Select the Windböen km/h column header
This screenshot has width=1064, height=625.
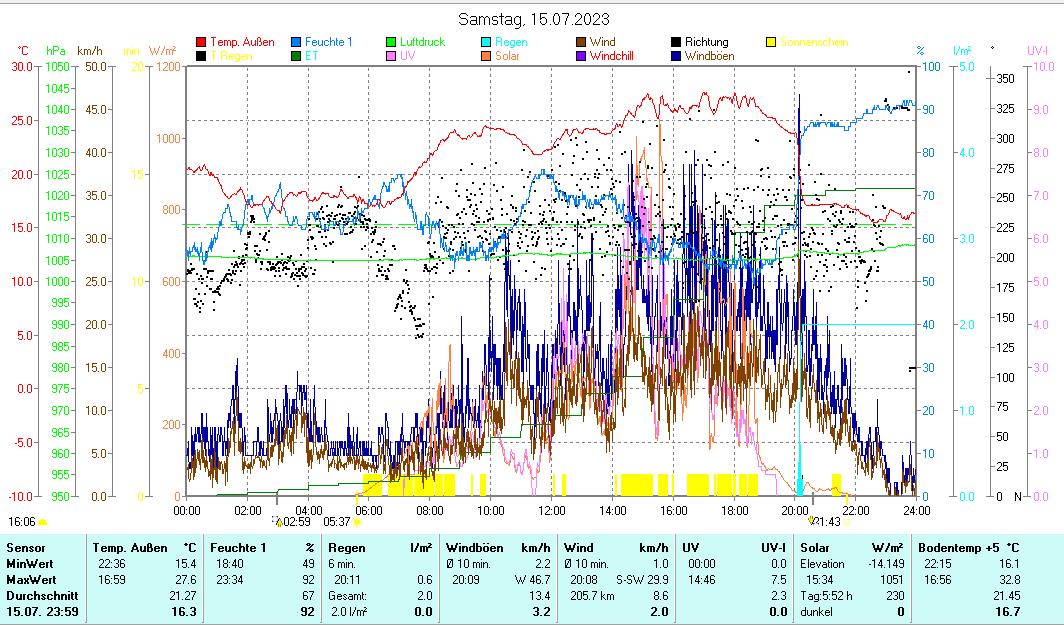tap(497, 547)
